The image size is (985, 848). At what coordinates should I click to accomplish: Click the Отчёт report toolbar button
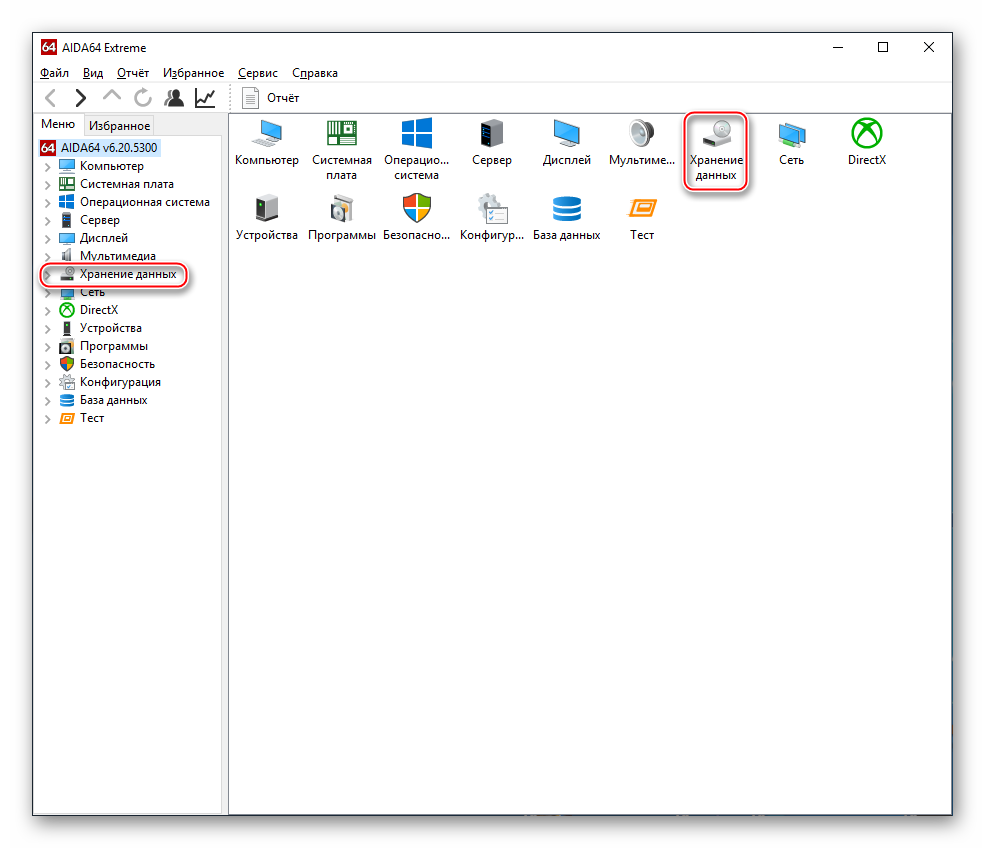coord(271,98)
